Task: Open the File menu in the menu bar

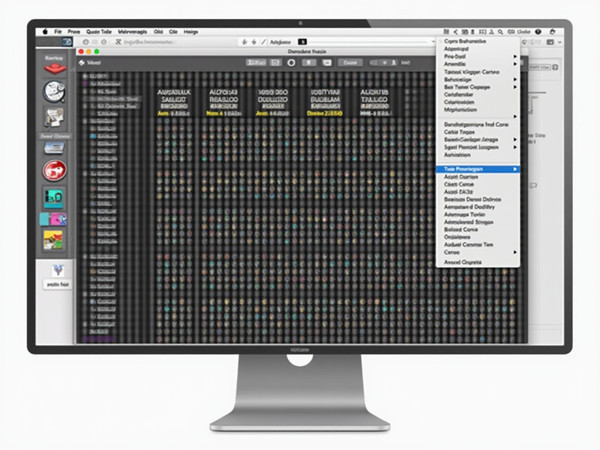Action: click(59, 32)
